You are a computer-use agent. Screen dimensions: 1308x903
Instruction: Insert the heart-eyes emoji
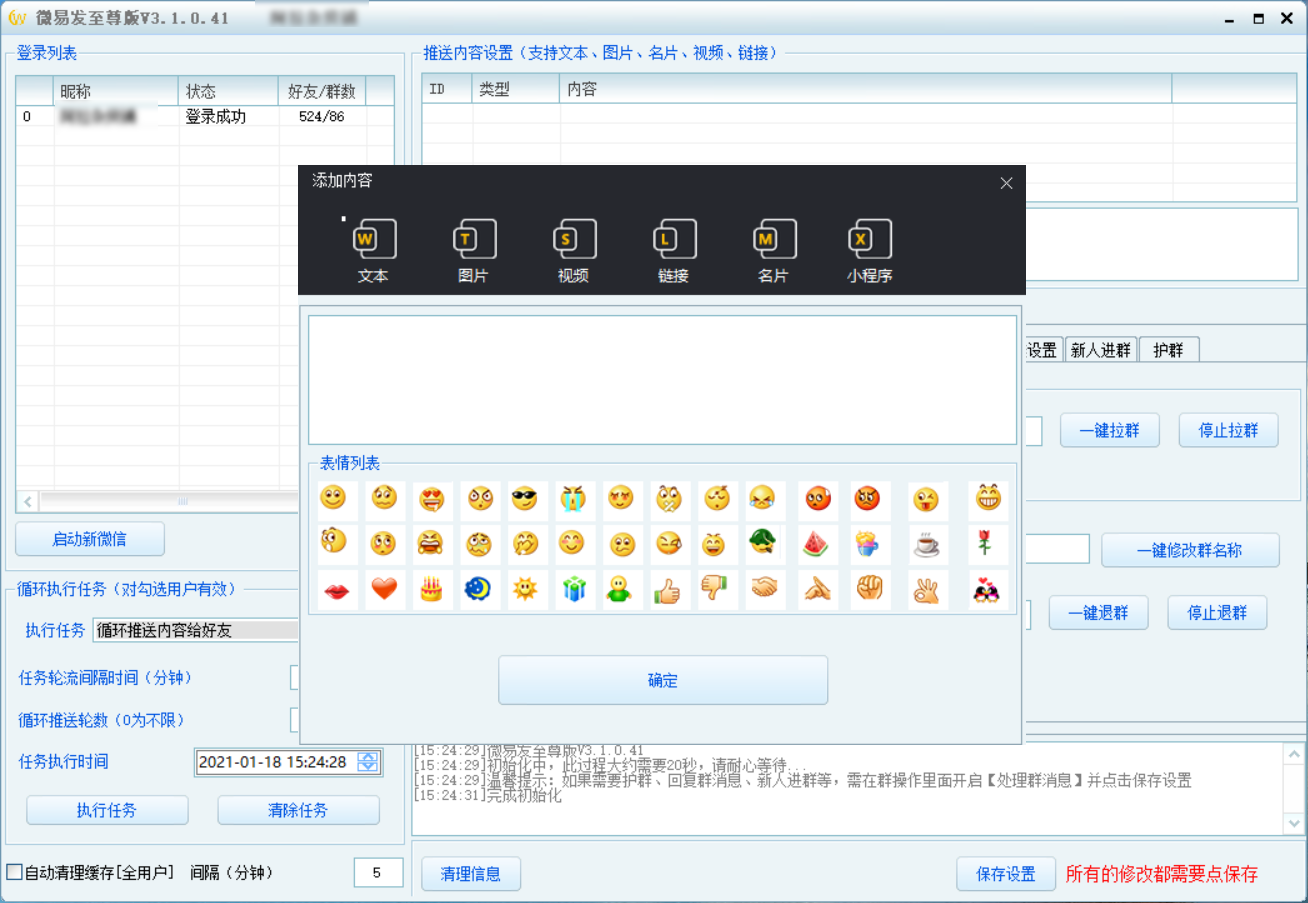[432, 497]
